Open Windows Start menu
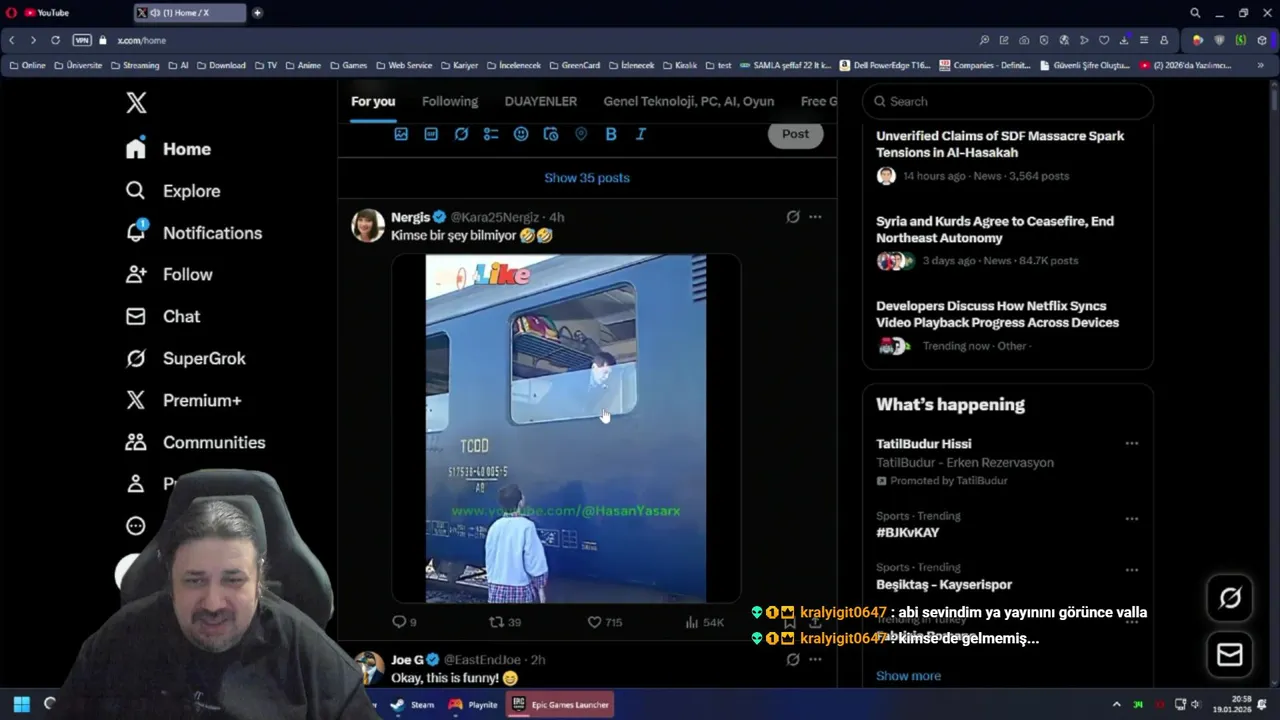Image resolution: width=1280 pixels, height=720 pixels. coord(21,704)
